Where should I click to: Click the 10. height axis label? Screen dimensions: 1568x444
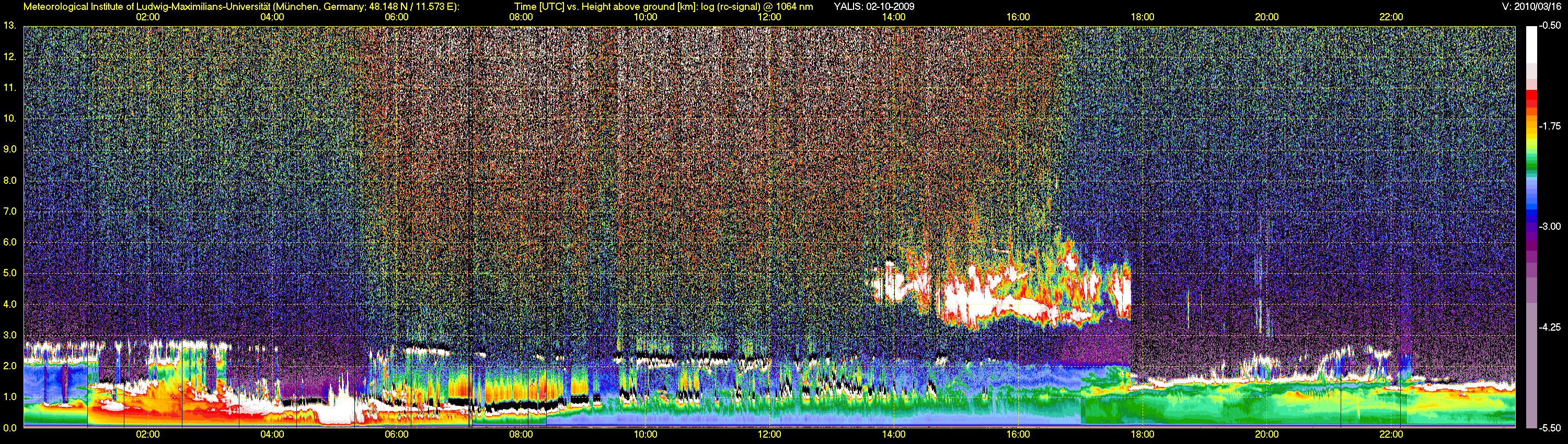10,119
